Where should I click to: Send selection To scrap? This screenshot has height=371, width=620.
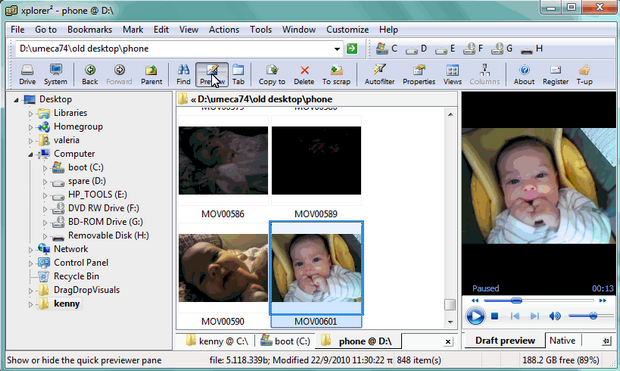pyautogui.click(x=336, y=74)
